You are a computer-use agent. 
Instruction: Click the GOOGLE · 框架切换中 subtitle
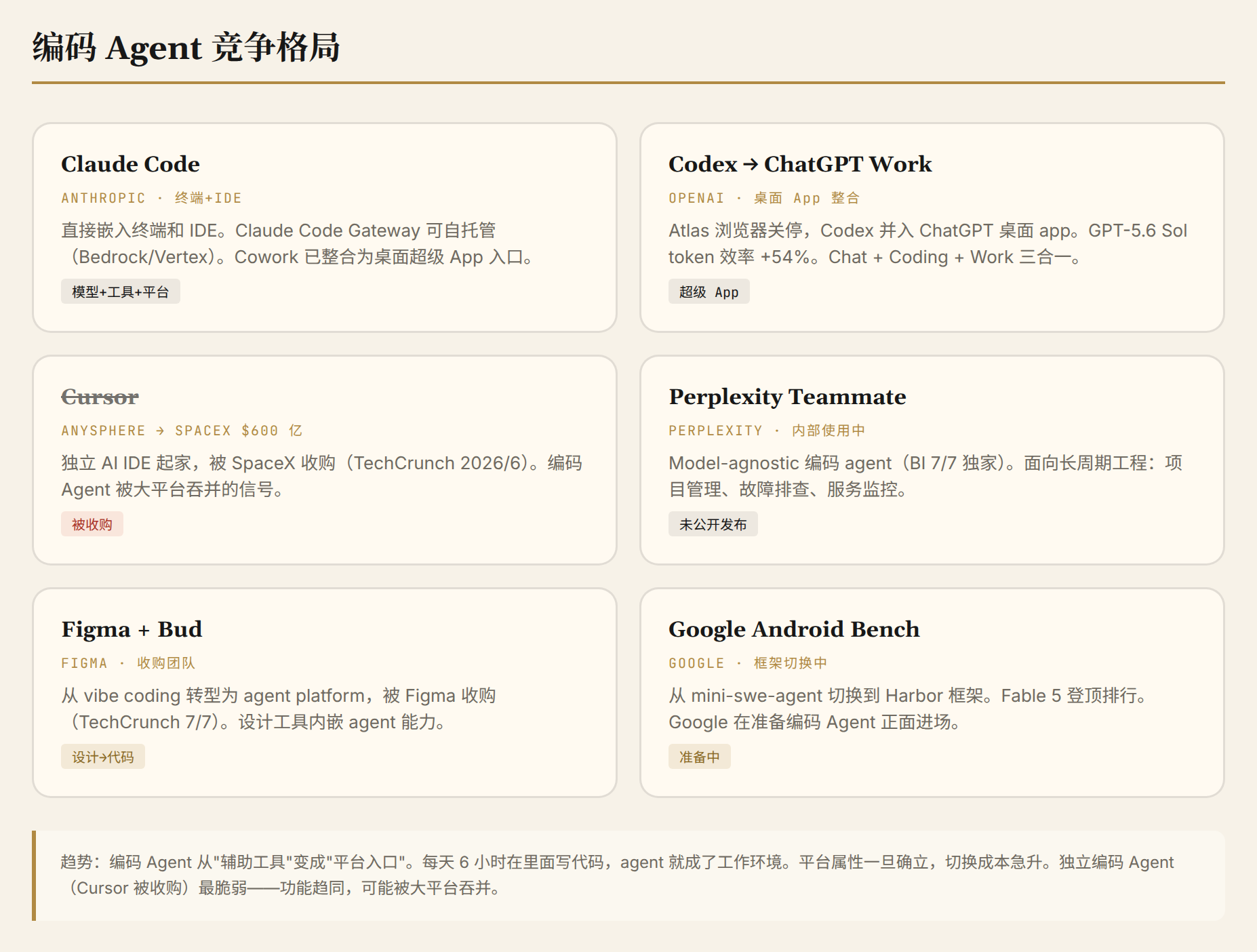click(748, 663)
